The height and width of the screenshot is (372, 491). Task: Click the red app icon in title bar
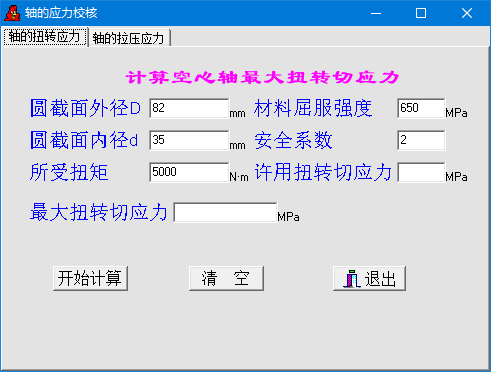pyautogui.click(x=12, y=13)
